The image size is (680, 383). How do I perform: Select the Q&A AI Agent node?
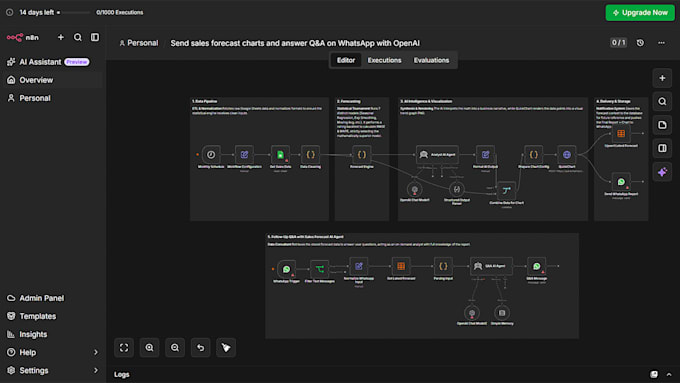point(491,266)
